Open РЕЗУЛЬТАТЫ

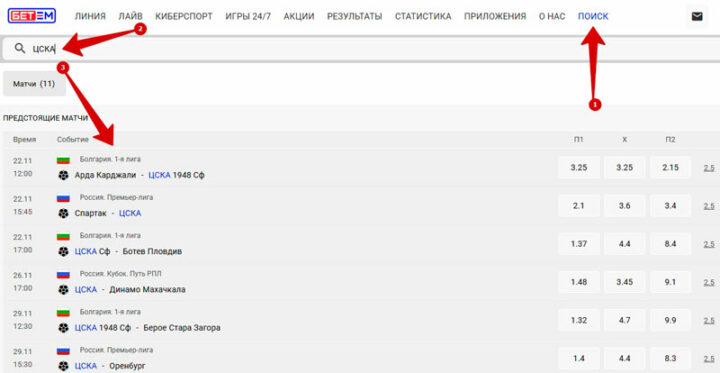coord(354,17)
